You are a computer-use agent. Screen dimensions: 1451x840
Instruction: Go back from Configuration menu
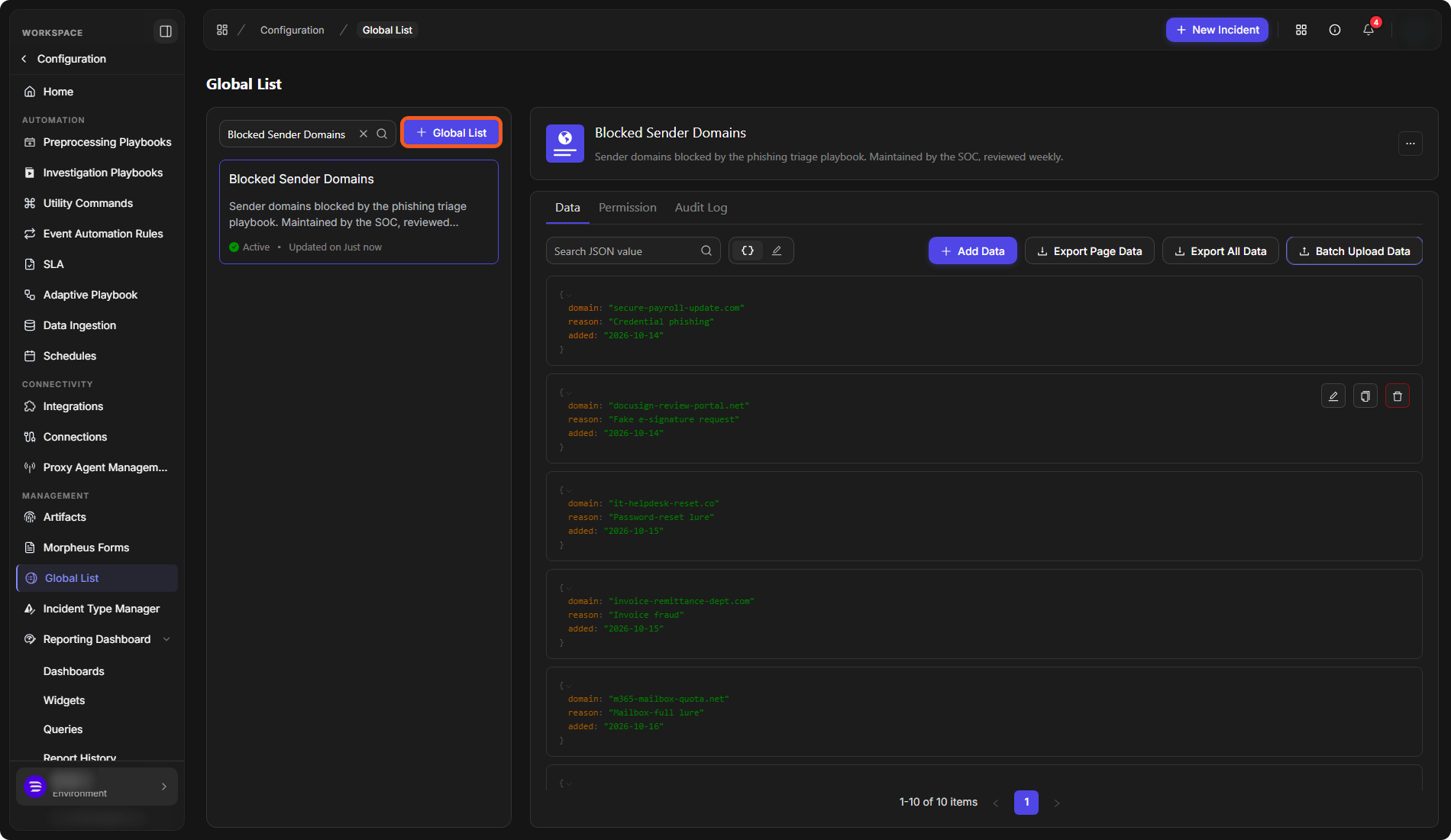click(x=24, y=59)
